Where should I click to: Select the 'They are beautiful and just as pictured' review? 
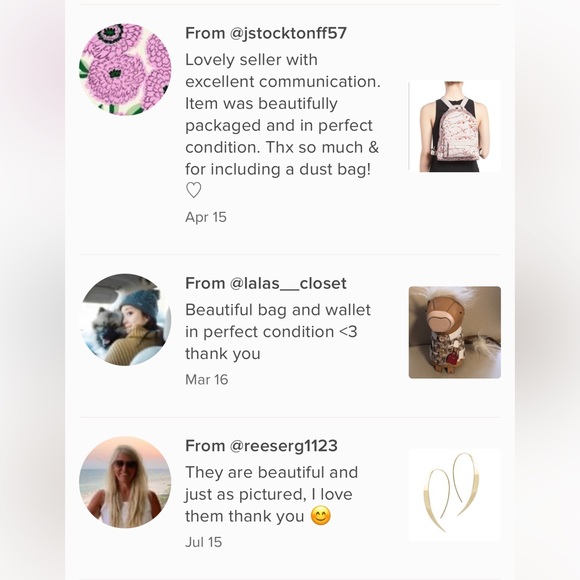pos(272,494)
